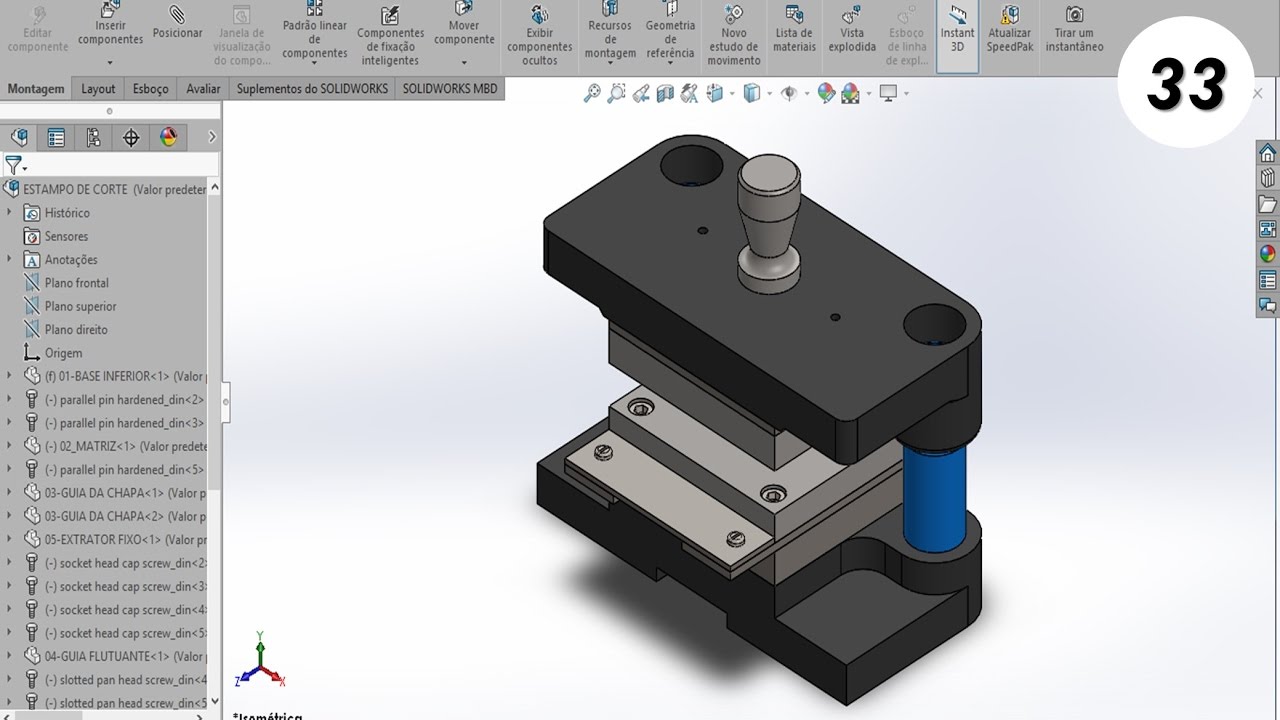Open the ConfigurationManager tab icon

tap(93, 137)
